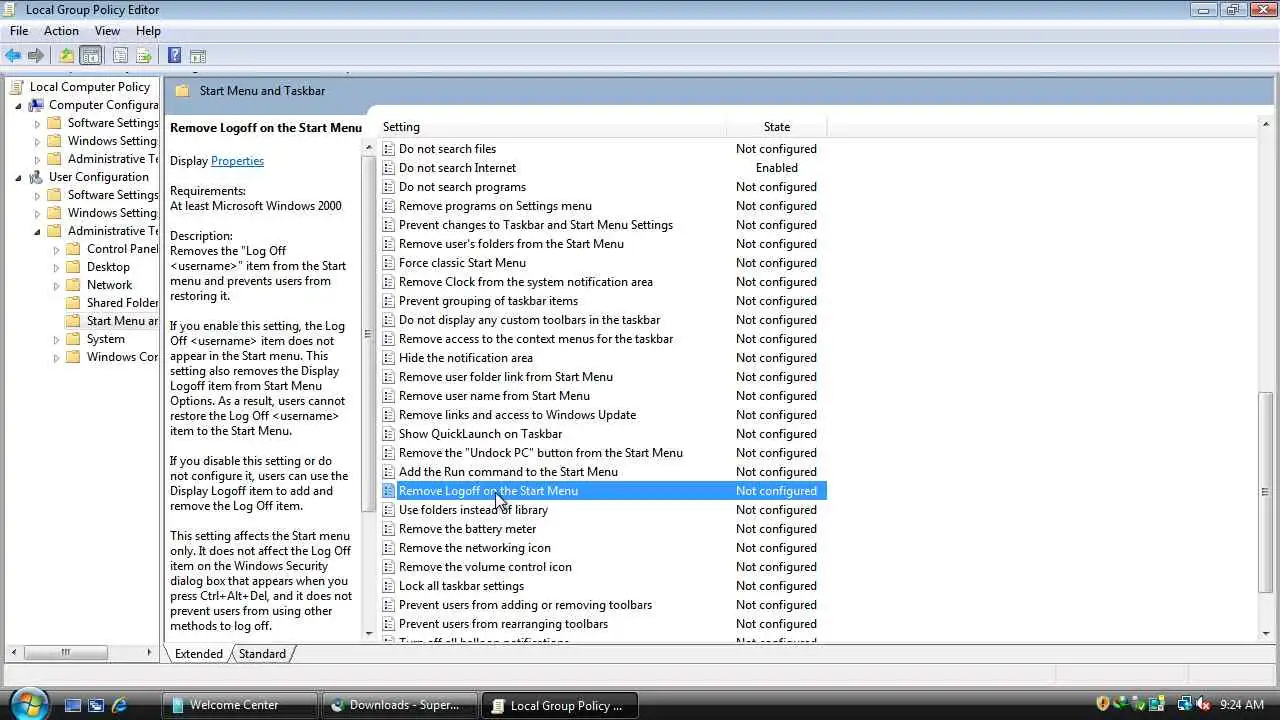Click the security shield tray icon
Viewport: 1280px width, 720px height.
pos(1103,704)
